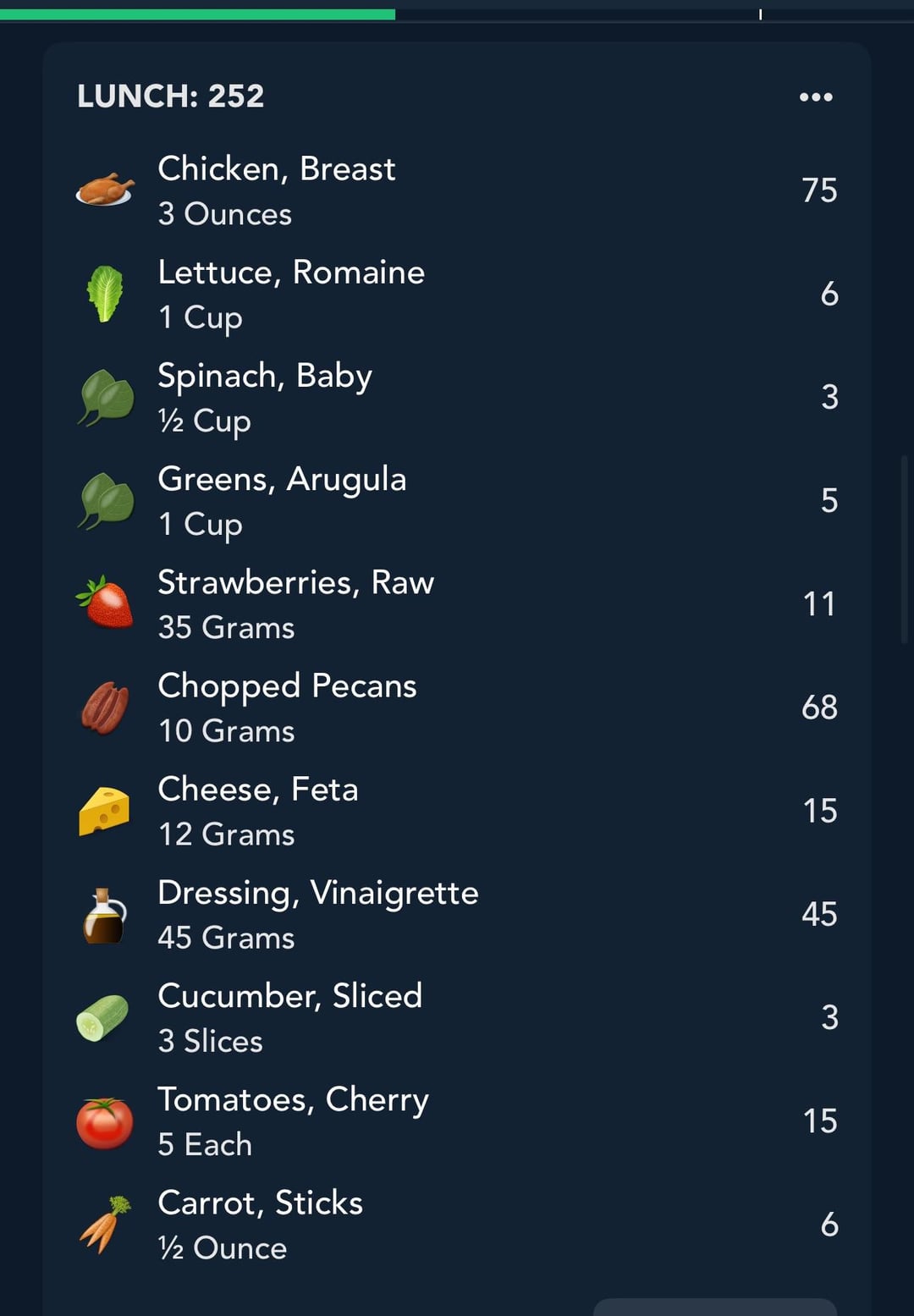Click the green calorie progress bar
The image size is (914, 1316).
197,14
